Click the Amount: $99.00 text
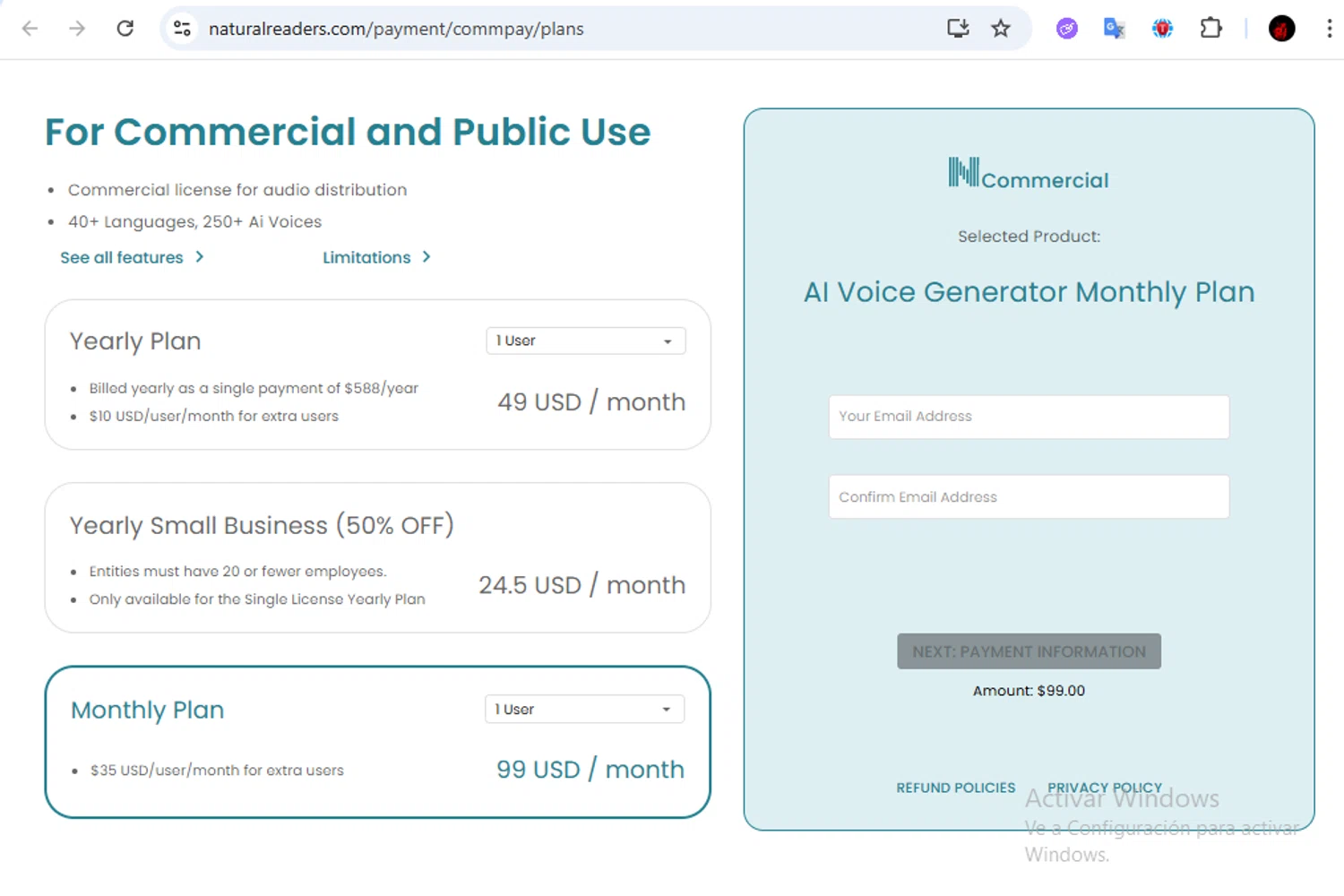The width and height of the screenshot is (1344, 896). (1029, 691)
